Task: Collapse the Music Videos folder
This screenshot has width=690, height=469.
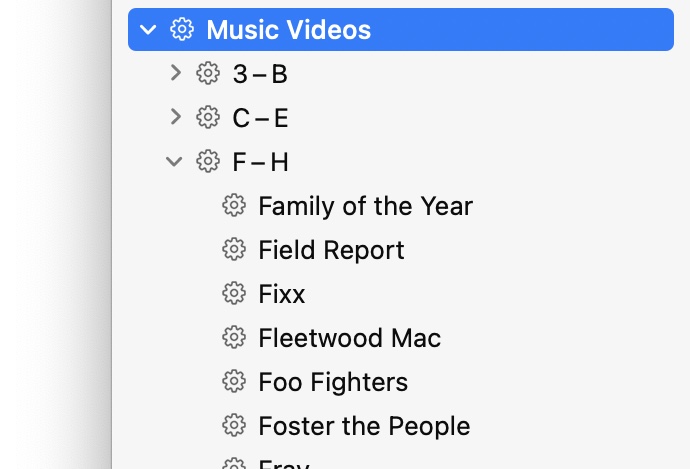Action: pyautogui.click(x=149, y=30)
